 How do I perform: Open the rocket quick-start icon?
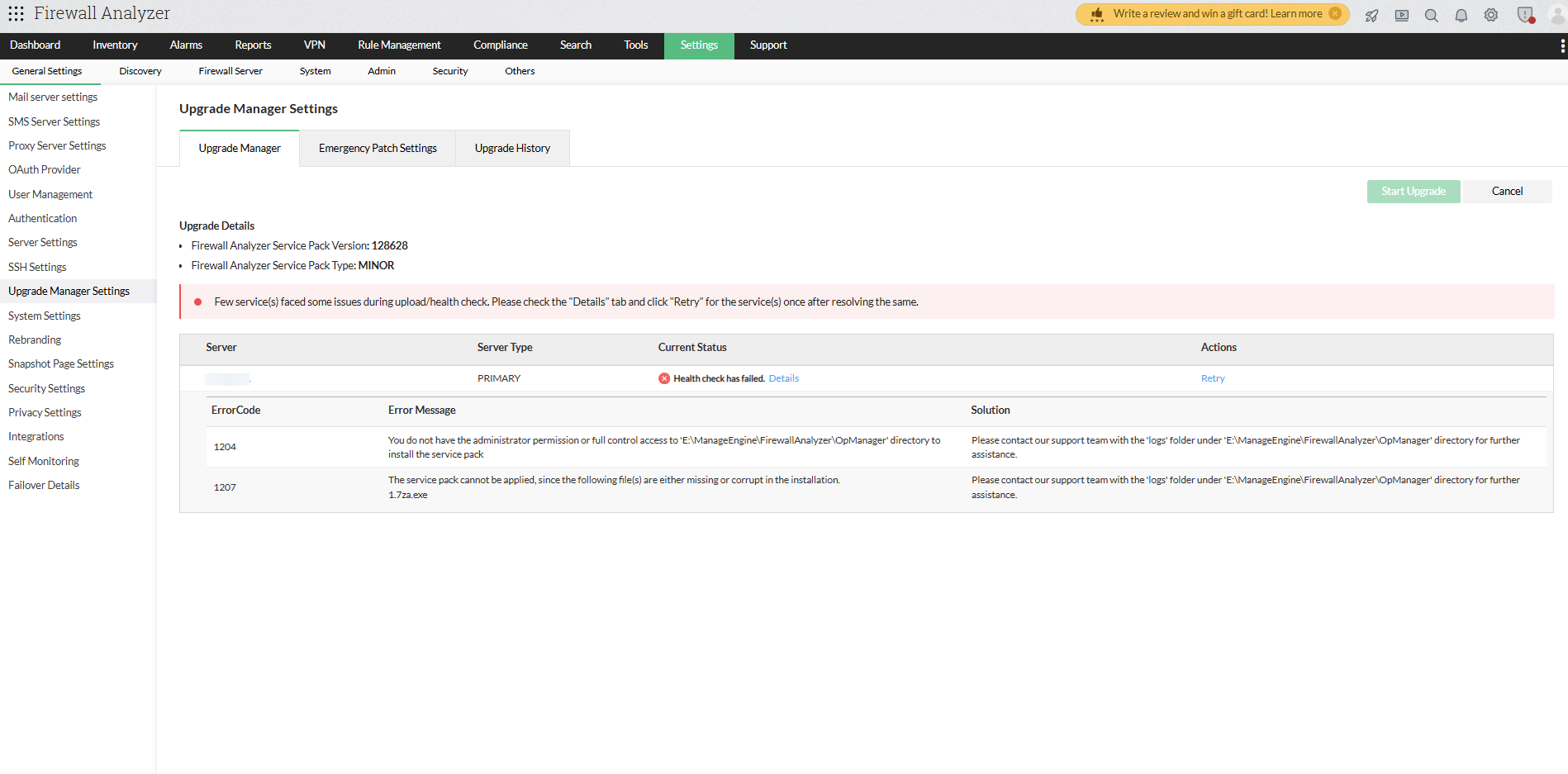[x=1372, y=16]
